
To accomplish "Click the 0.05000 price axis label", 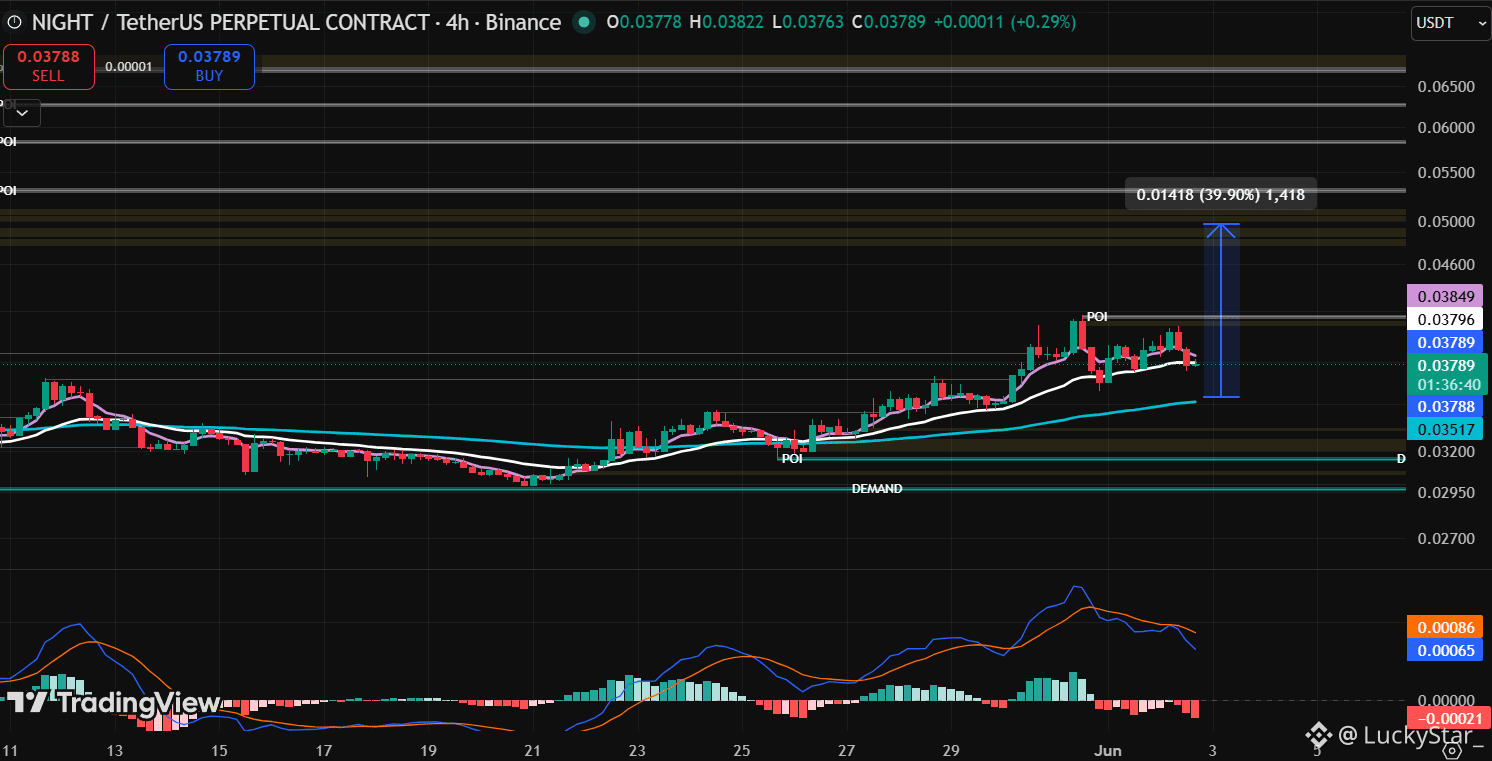I will [x=1447, y=221].
